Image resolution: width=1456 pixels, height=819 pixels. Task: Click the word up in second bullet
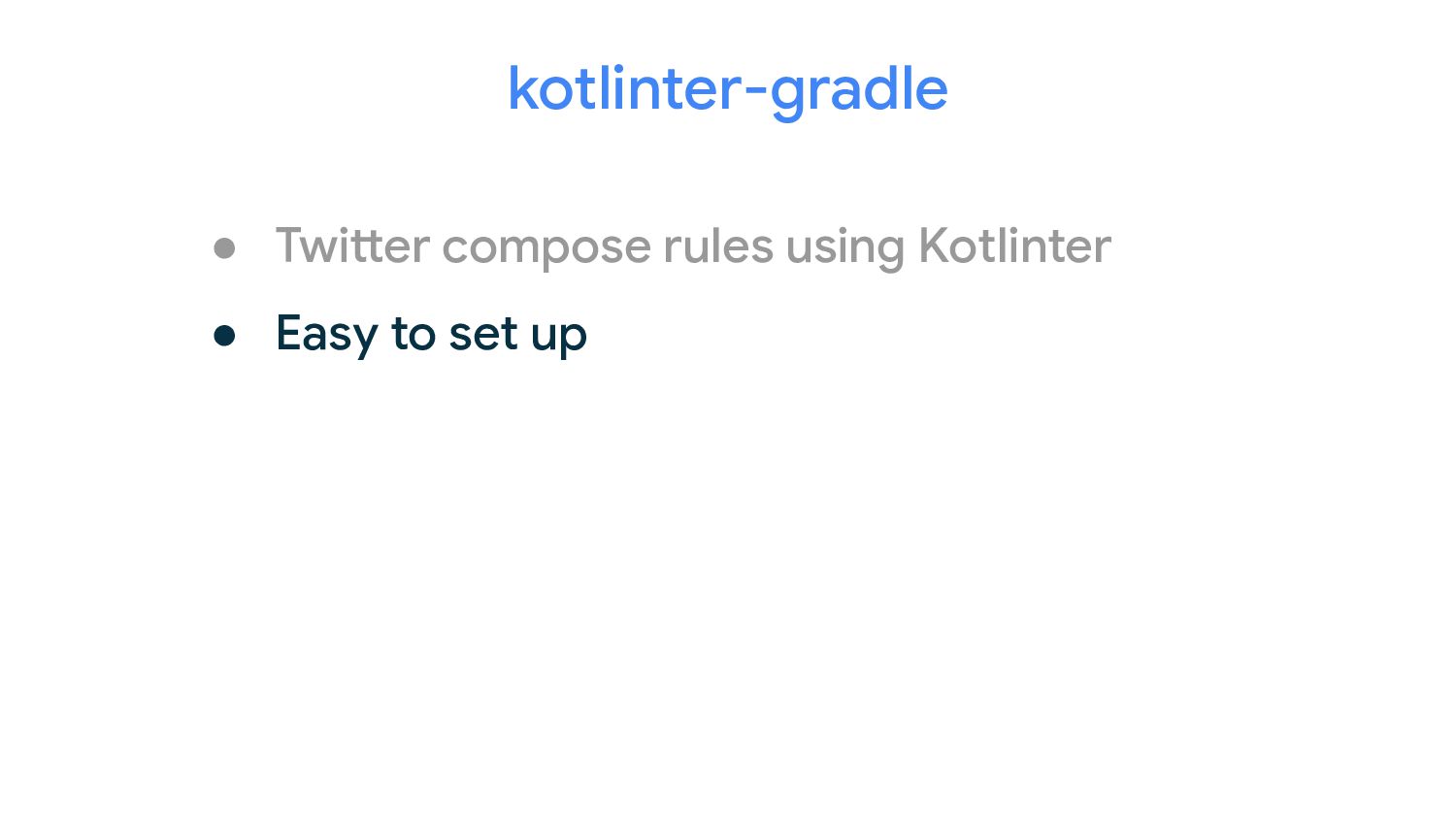558,339
